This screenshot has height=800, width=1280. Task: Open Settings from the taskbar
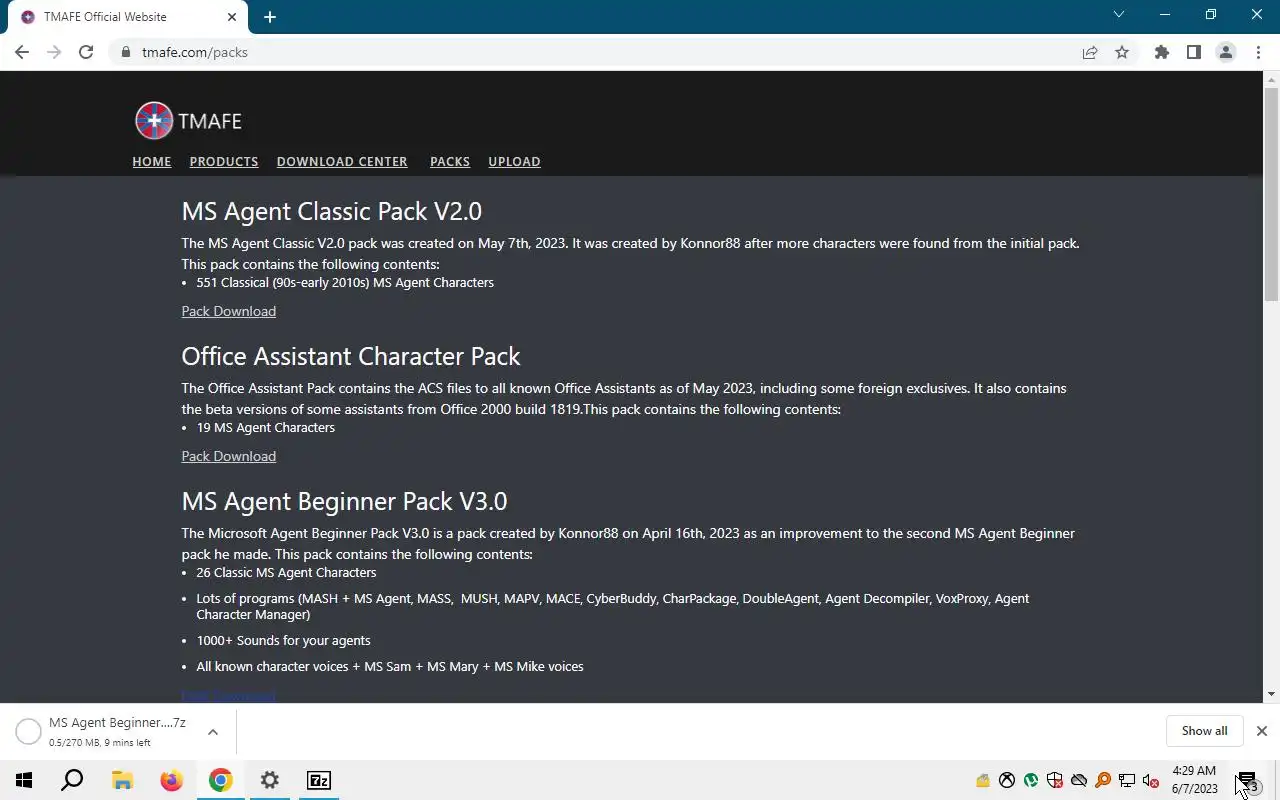270,780
